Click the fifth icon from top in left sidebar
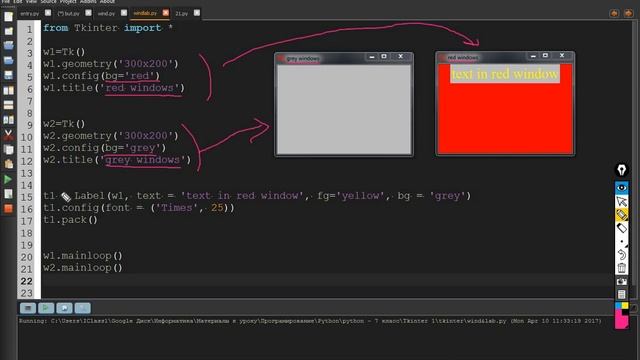 (8, 75)
